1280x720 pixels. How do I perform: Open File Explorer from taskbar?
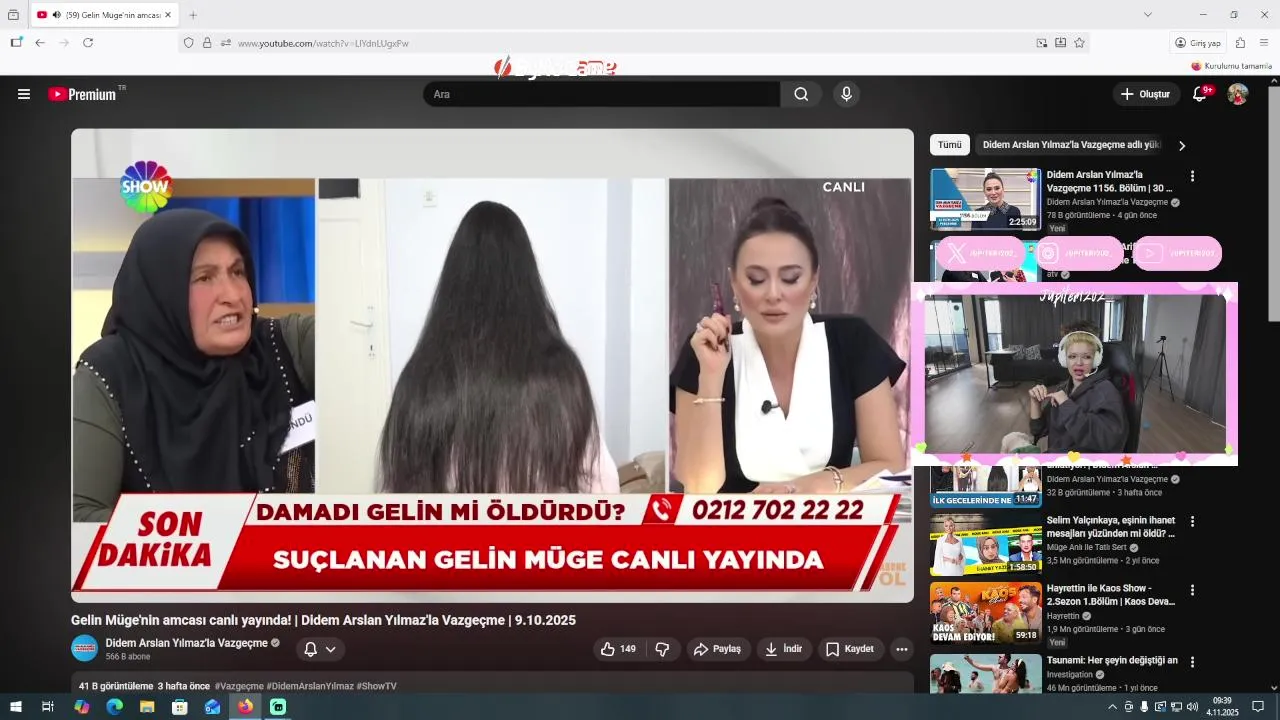pos(147,707)
